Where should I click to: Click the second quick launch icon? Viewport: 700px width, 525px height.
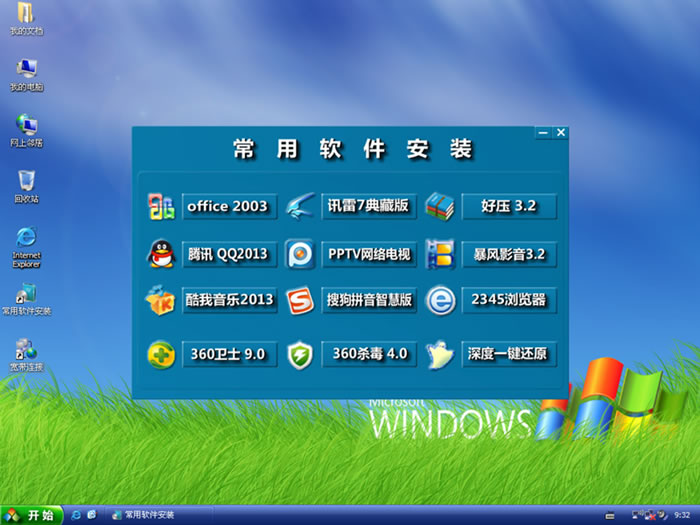92,515
